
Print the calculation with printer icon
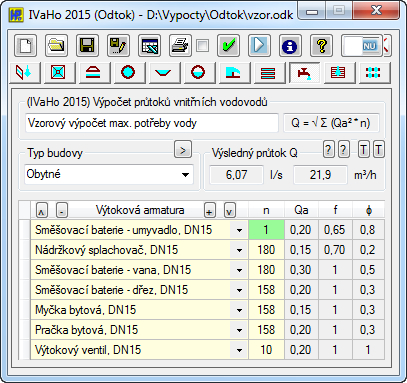click(x=180, y=45)
